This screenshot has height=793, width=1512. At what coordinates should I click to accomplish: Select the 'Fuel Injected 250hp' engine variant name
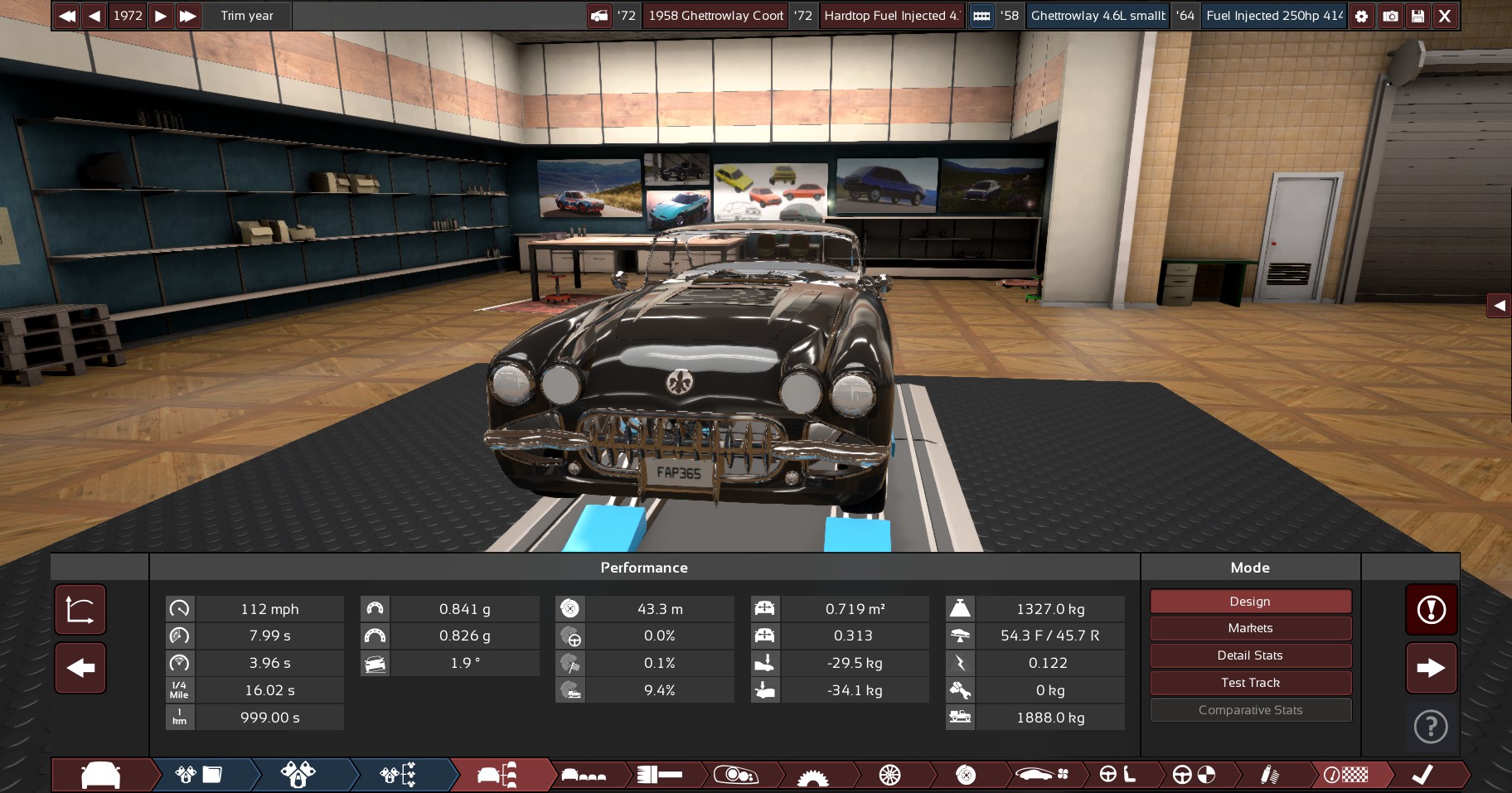(1274, 16)
